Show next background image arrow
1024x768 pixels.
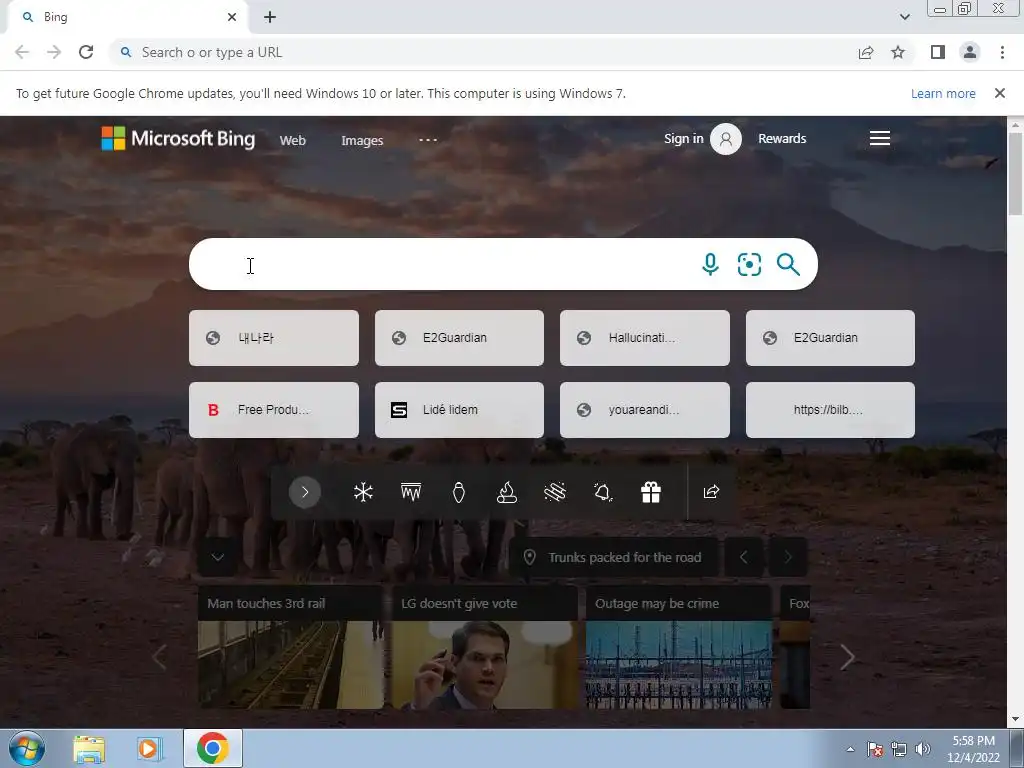click(x=788, y=557)
